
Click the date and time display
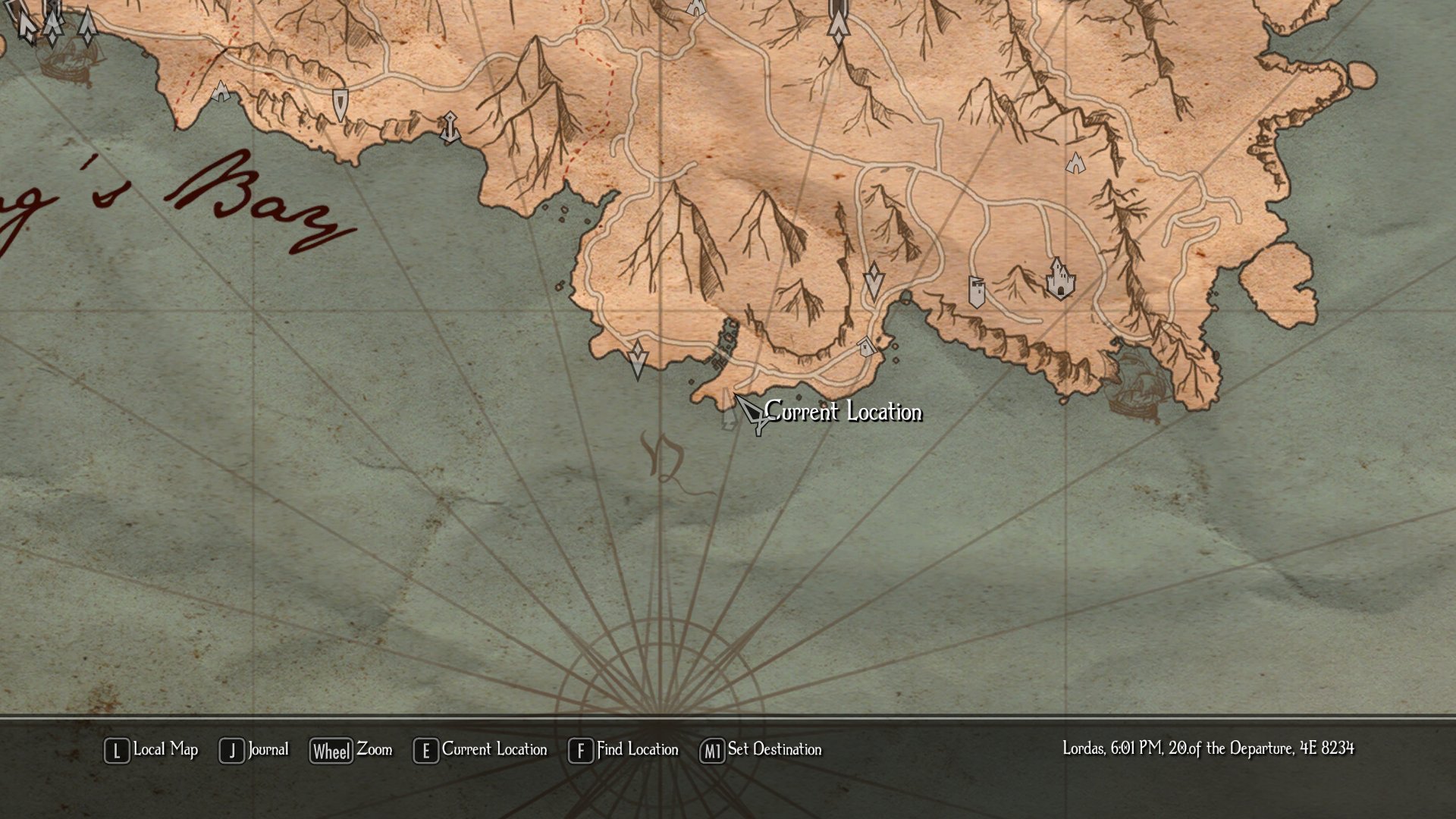coord(1207,748)
